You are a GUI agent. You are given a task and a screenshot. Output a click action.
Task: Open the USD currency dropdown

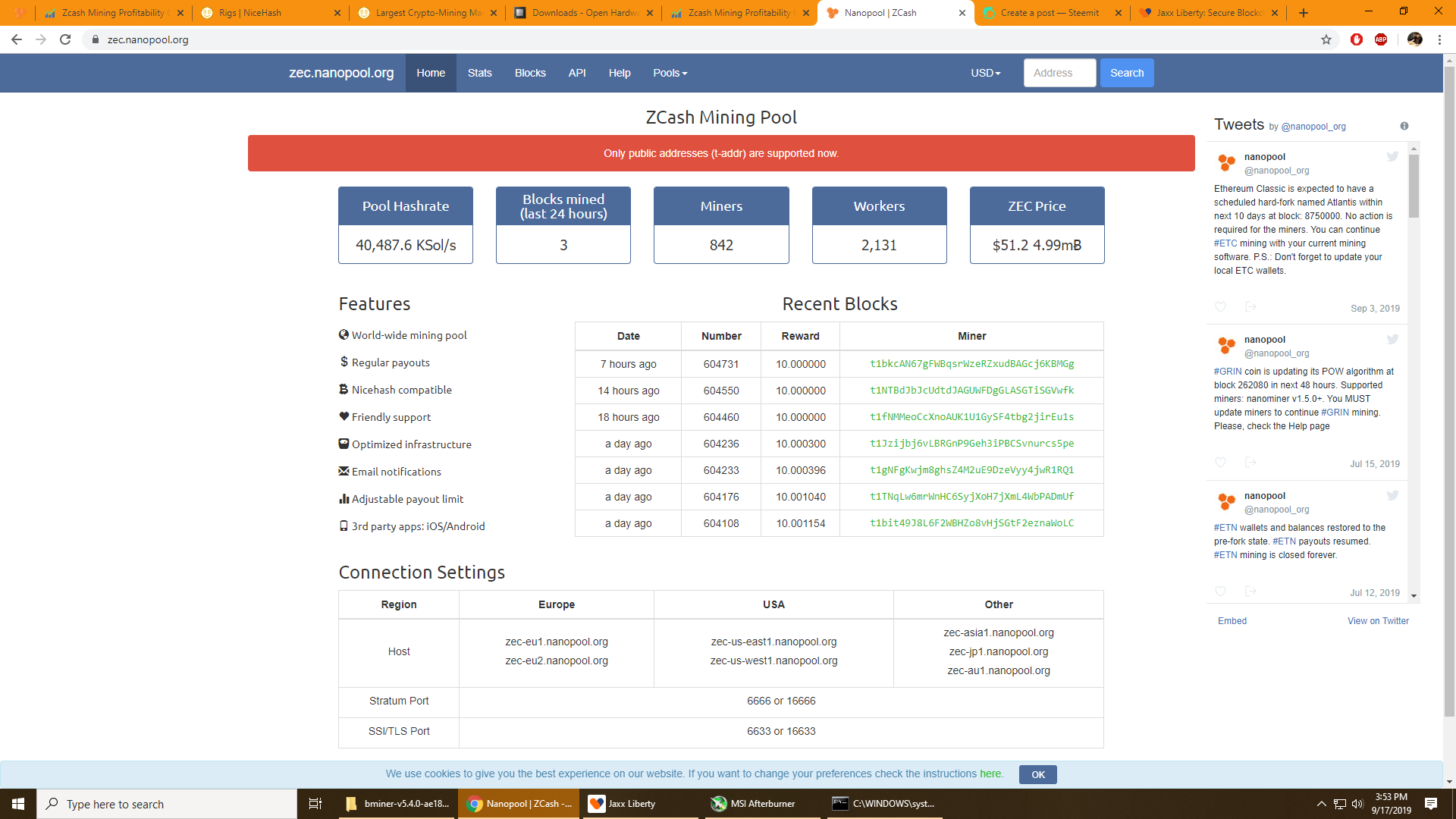(985, 73)
